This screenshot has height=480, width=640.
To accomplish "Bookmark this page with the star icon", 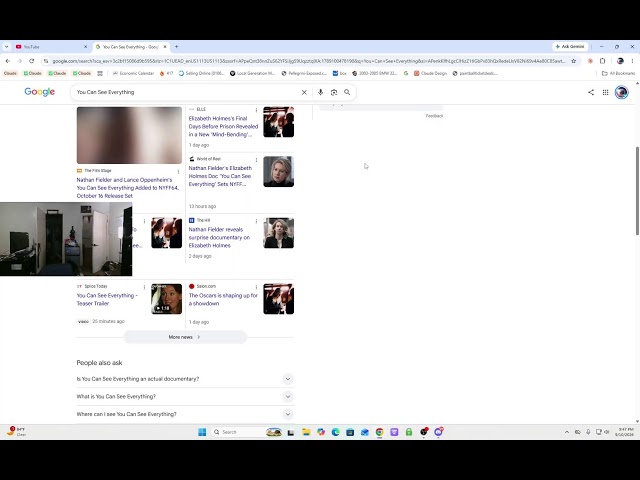I will click(573, 61).
